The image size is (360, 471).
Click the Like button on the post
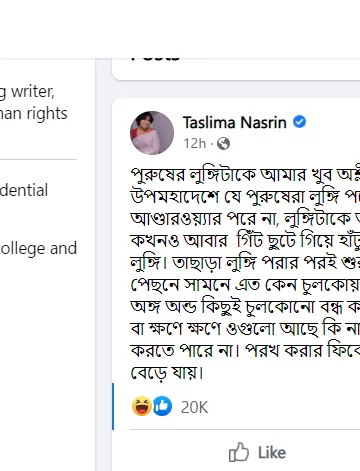click(x=257, y=452)
